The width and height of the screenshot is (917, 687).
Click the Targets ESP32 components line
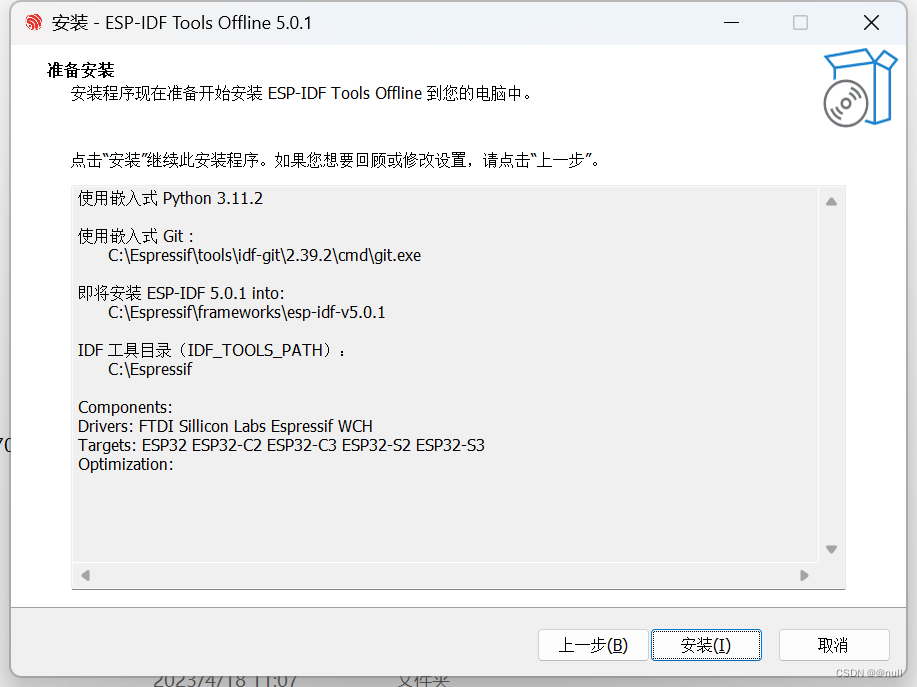click(281, 445)
